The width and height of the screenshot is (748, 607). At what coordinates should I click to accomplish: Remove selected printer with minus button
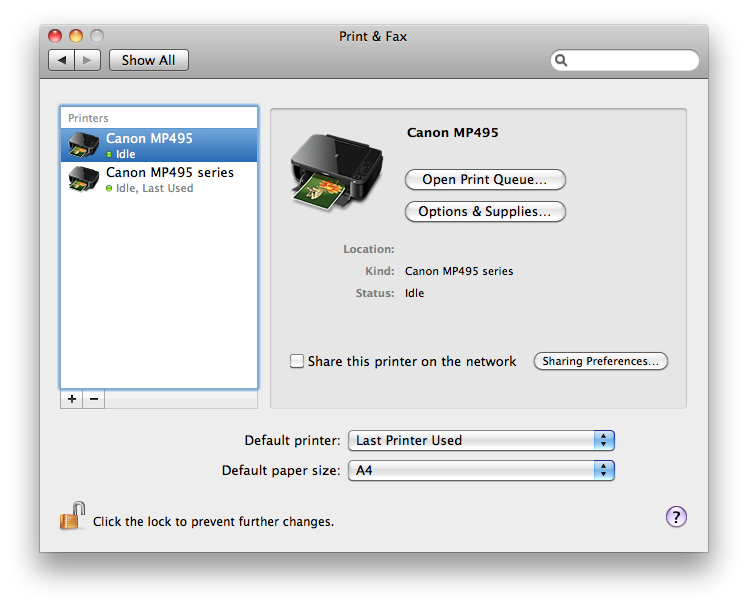(94, 399)
